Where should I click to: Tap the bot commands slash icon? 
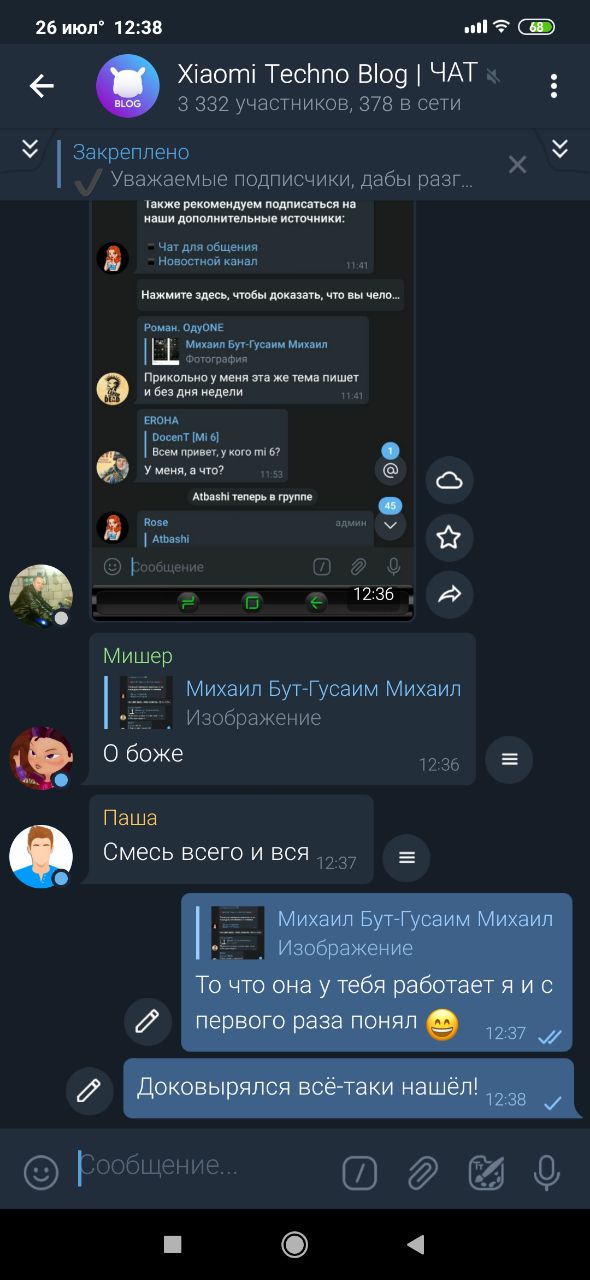(359, 1172)
